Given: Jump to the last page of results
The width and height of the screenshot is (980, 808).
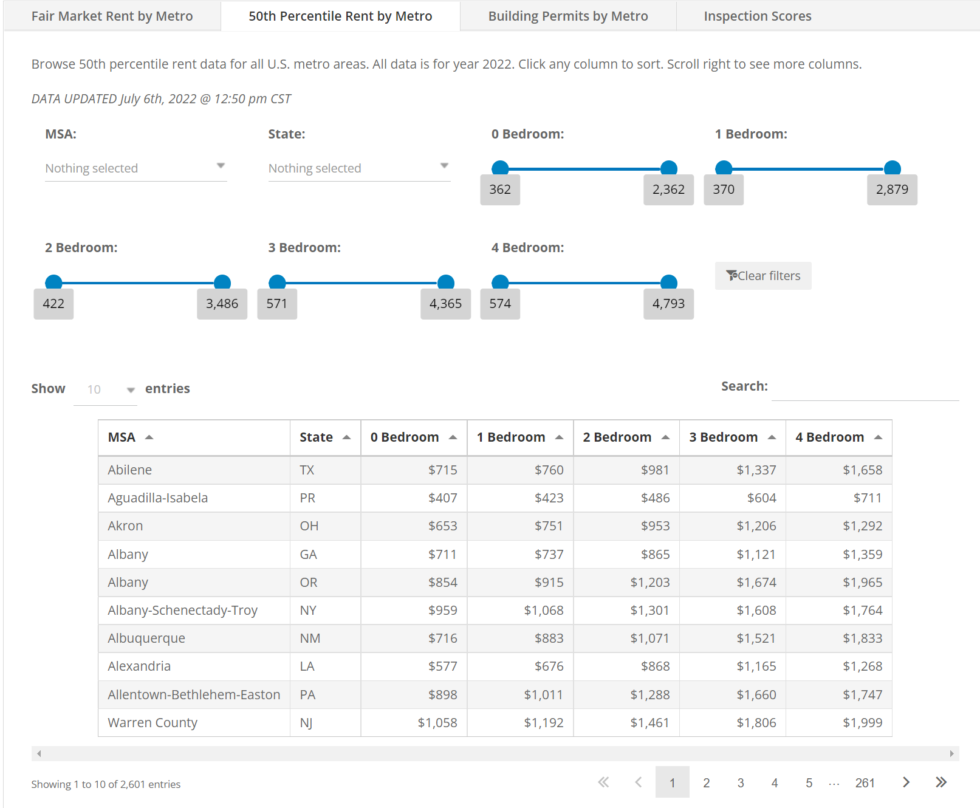Looking at the screenshot, I should click(940, 782).
